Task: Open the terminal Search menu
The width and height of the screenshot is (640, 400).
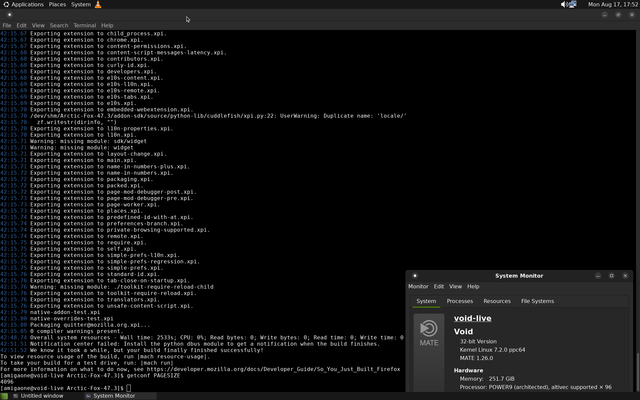Action: [59, 25]
